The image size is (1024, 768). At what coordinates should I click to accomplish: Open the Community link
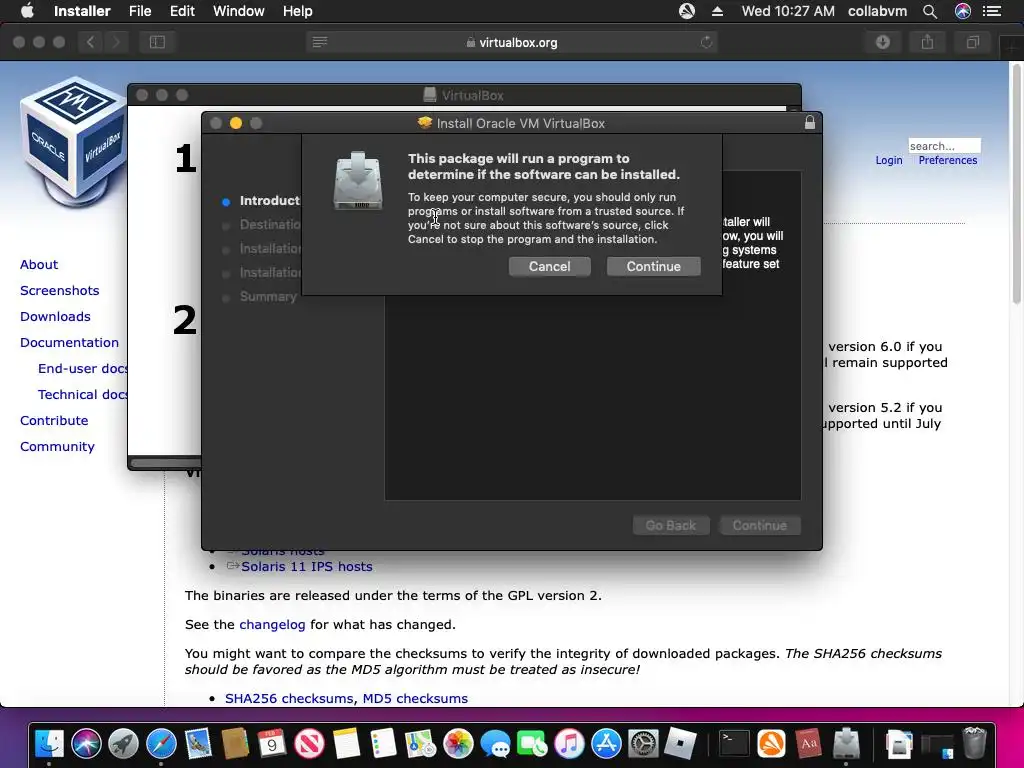(57, 447)
